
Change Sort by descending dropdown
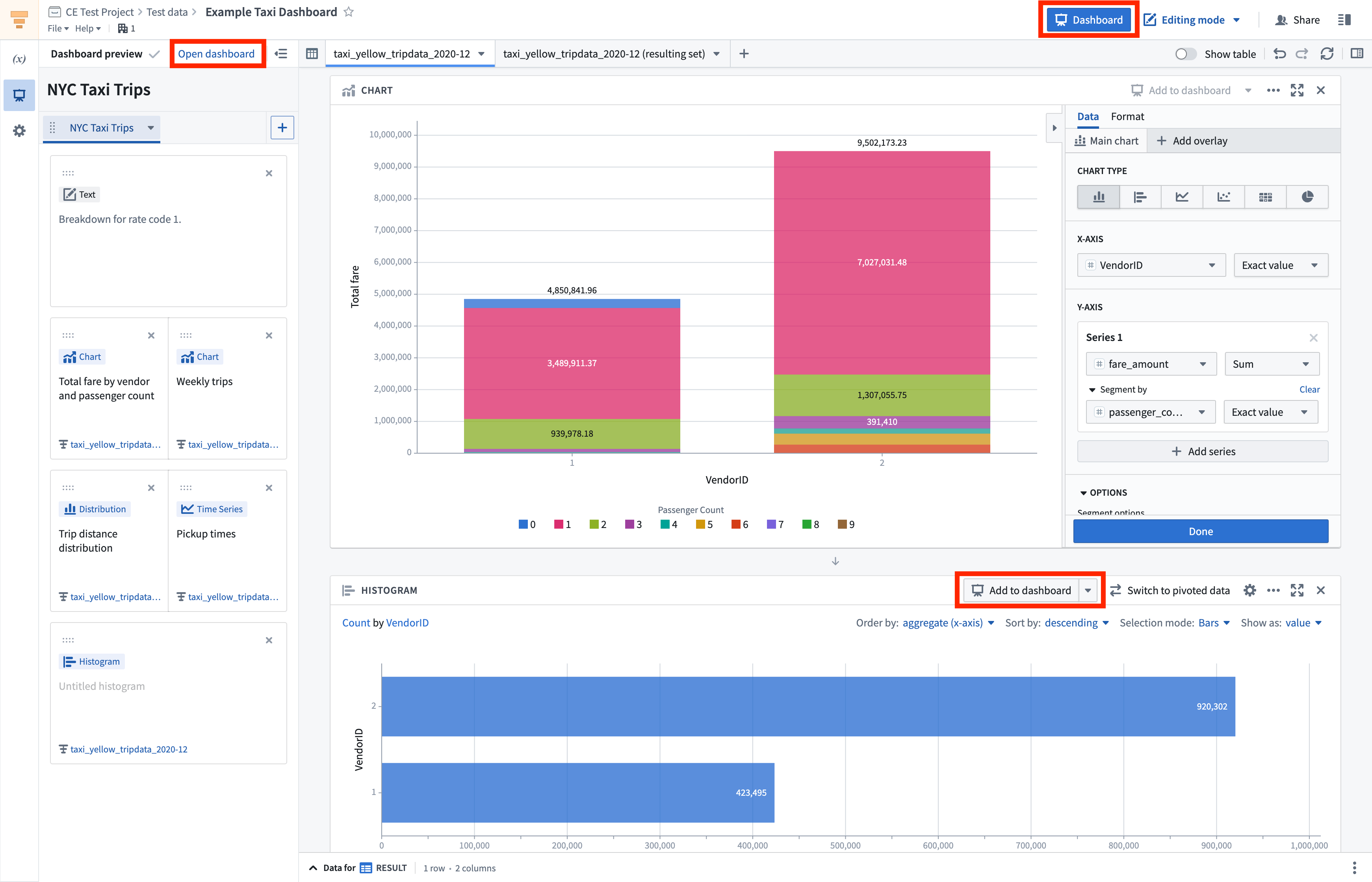tap(1077, 623)
